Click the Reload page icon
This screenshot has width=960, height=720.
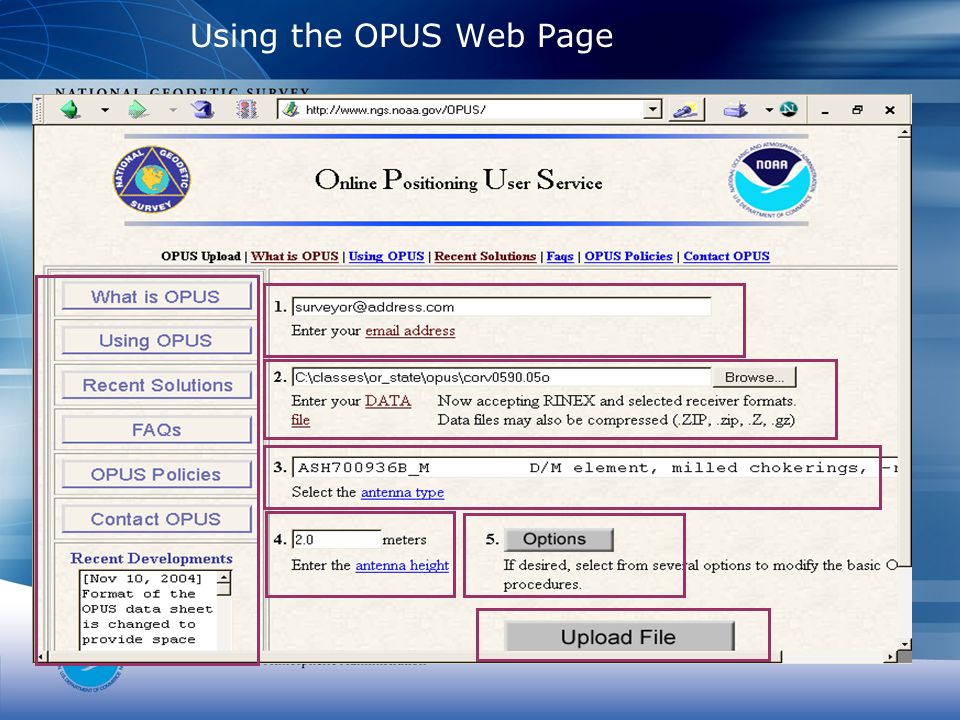point(202,110)
